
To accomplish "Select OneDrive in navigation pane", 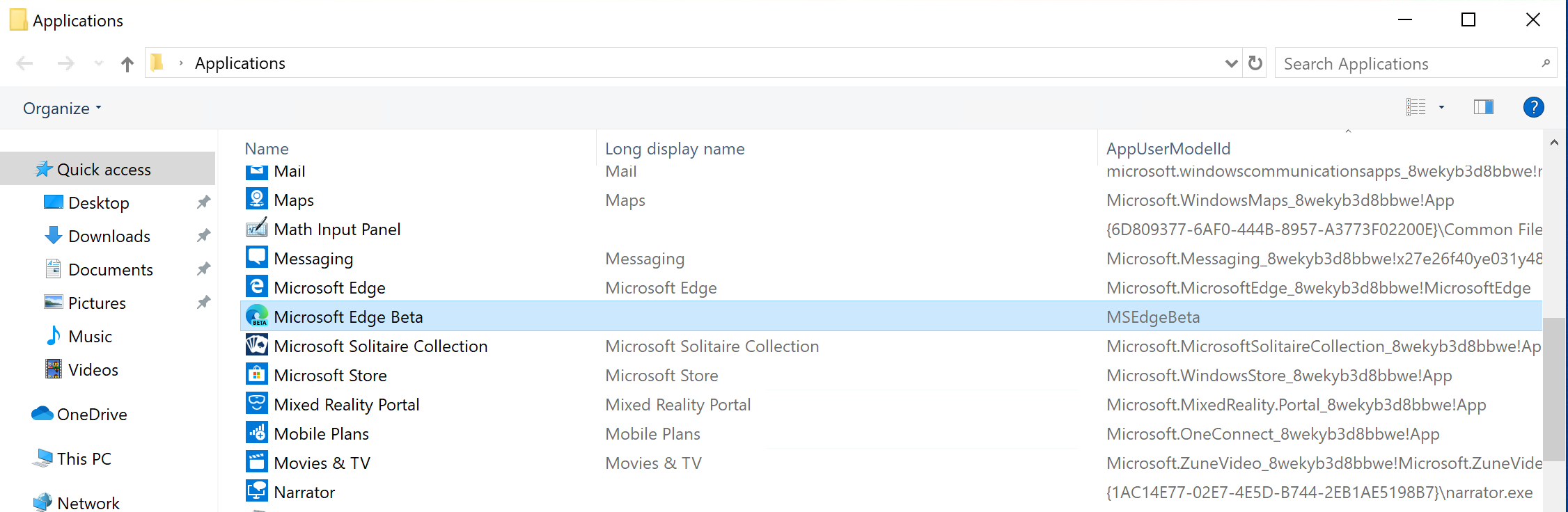I will [92, 415].
